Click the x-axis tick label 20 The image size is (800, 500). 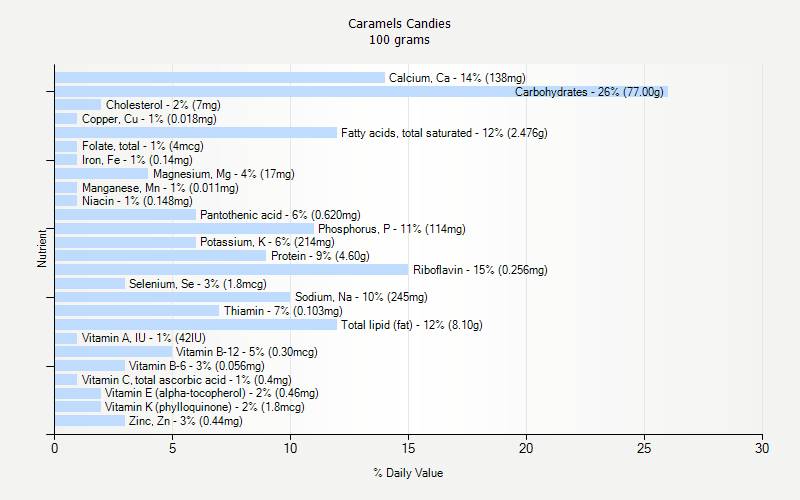coord(526,448)
